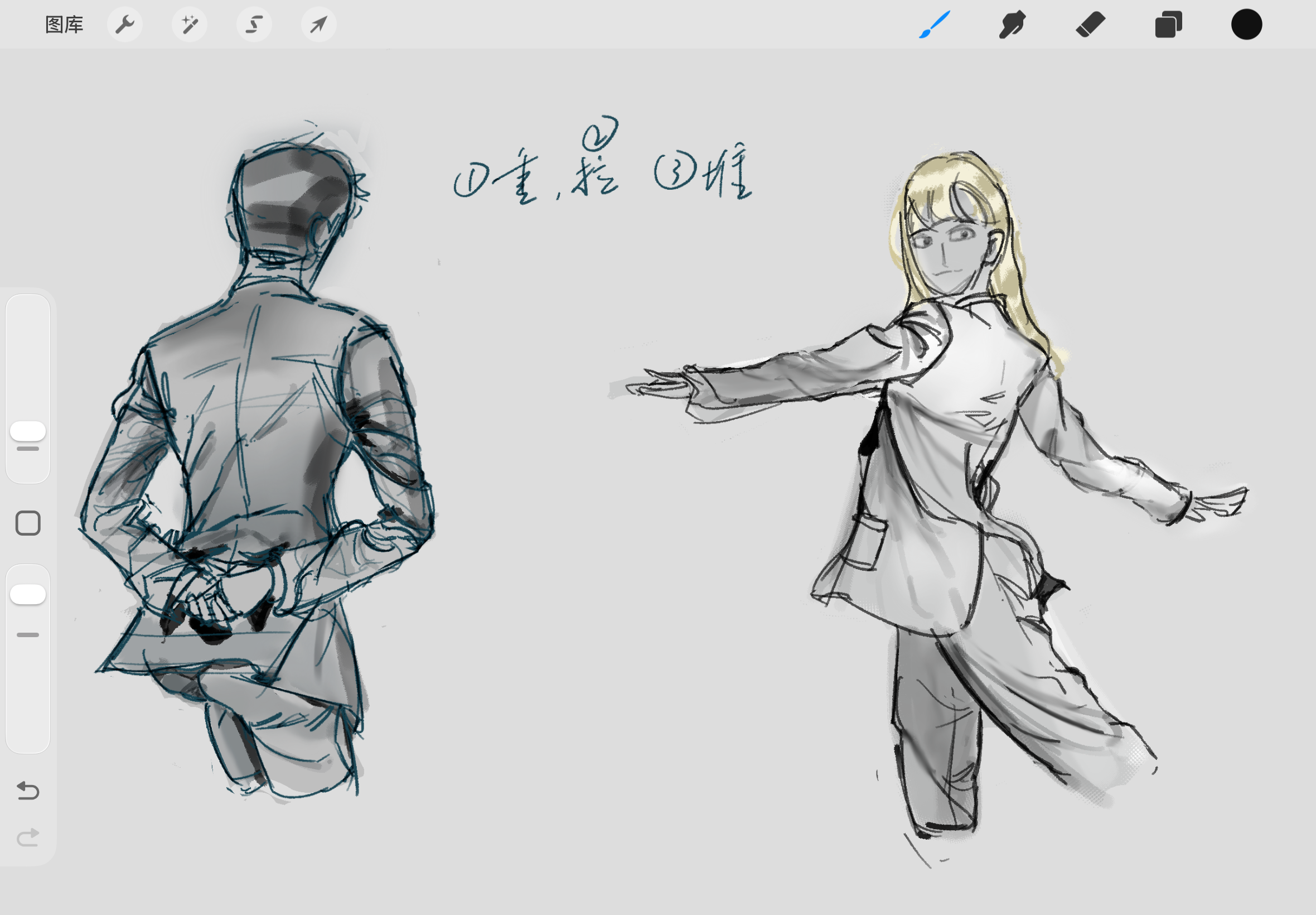The image size is (1316, 915).
Task: Open the Adjustments magic wand menu
Action: pyautogui.click(x=190, y=25)
